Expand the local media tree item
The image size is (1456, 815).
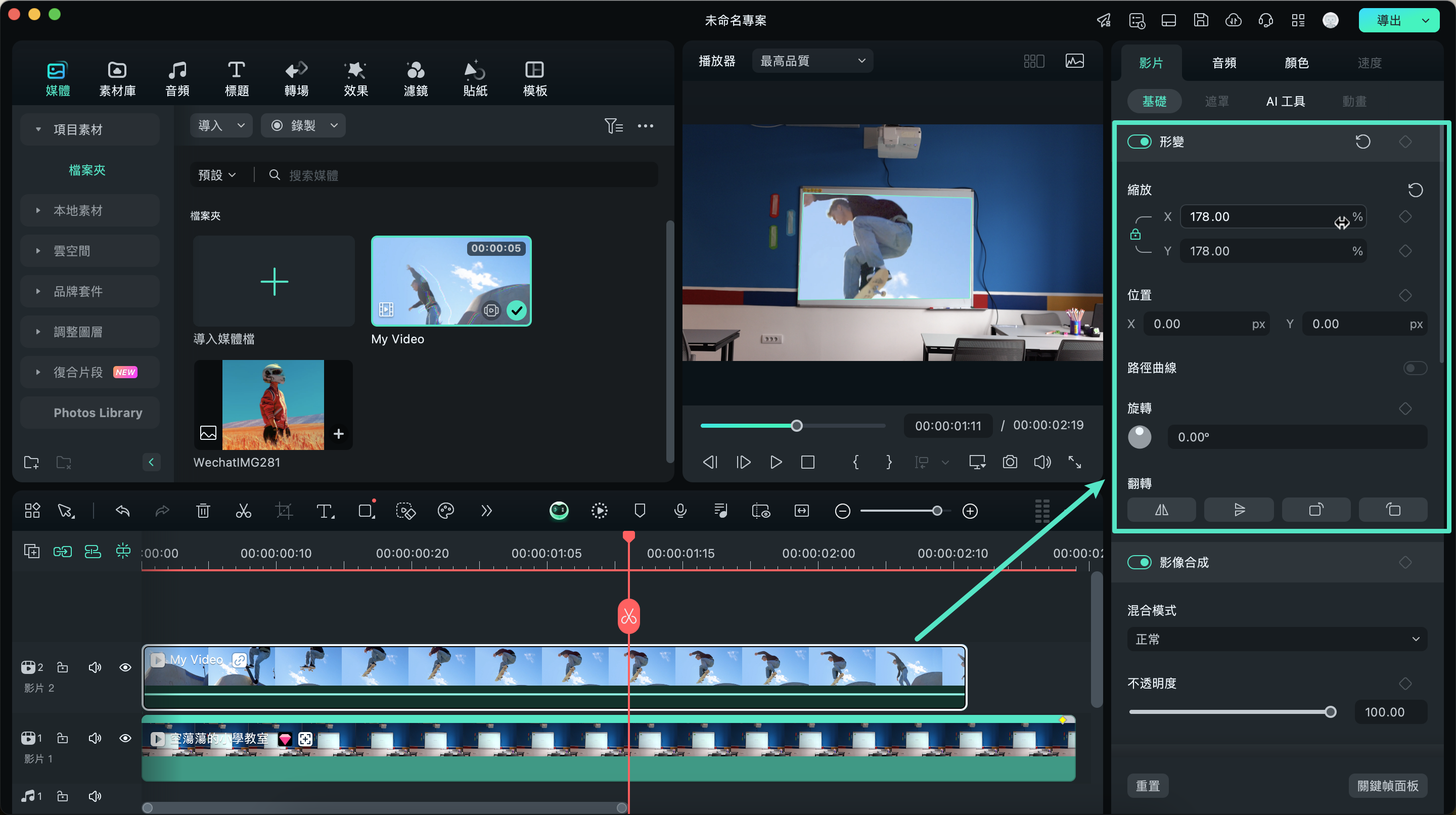tap(38, 210)
